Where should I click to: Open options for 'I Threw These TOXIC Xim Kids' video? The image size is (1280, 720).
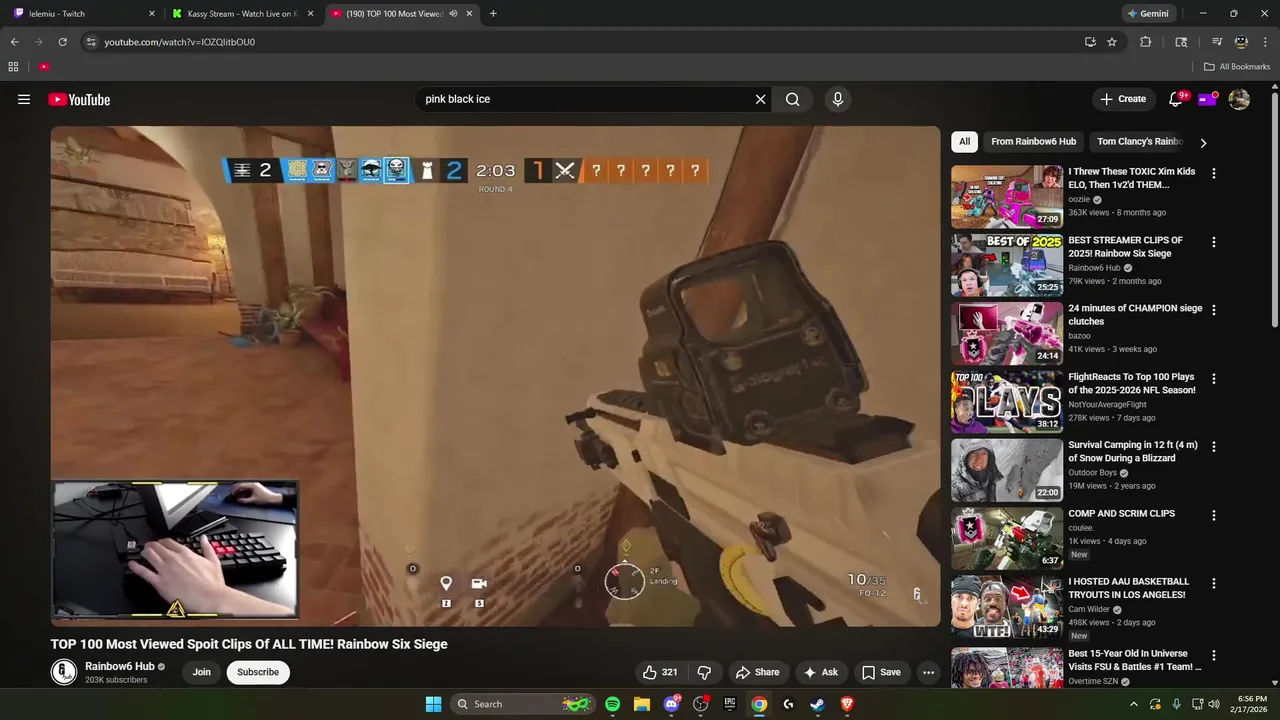pyautogui.click(x=1214, y=174)
